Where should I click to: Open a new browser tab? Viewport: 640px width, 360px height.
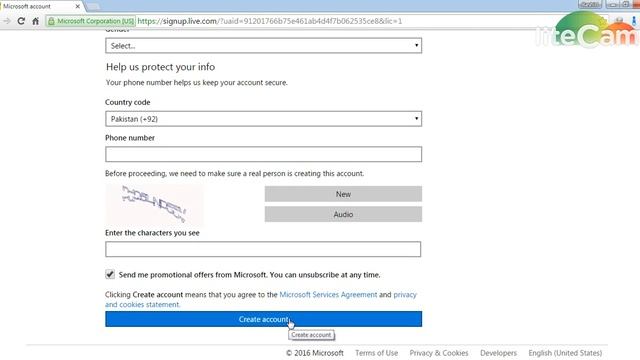pos(93,7)
